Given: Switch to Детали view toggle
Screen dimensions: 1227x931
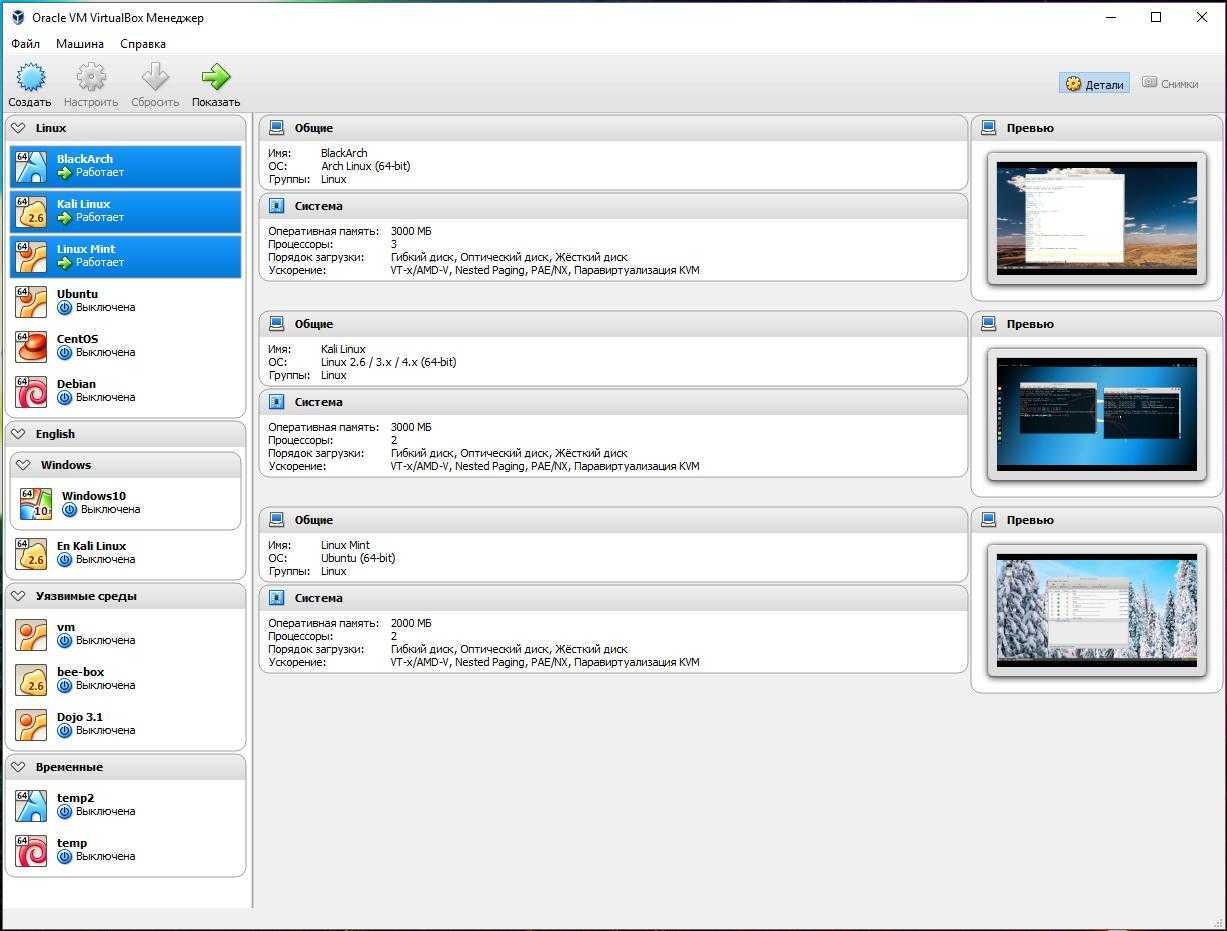Looking at the screenshot, I should click(1094, 84).
